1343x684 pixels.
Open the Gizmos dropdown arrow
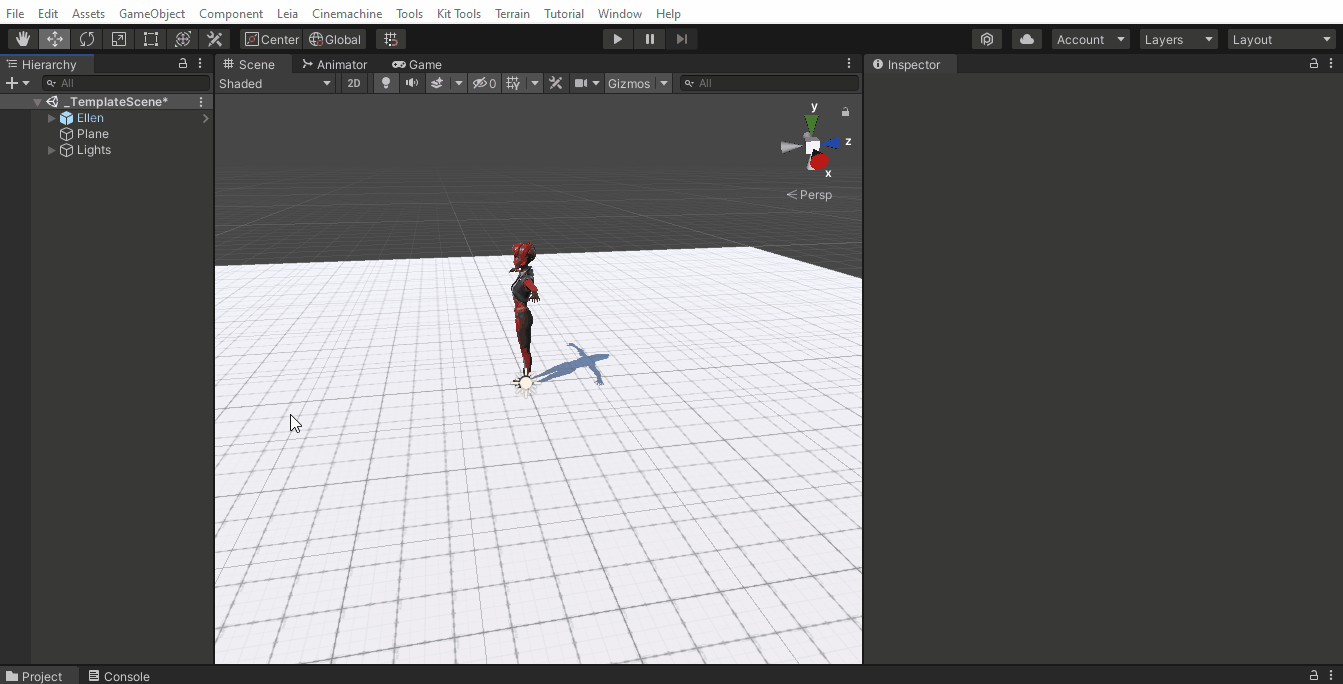click(x=663, y=83)
